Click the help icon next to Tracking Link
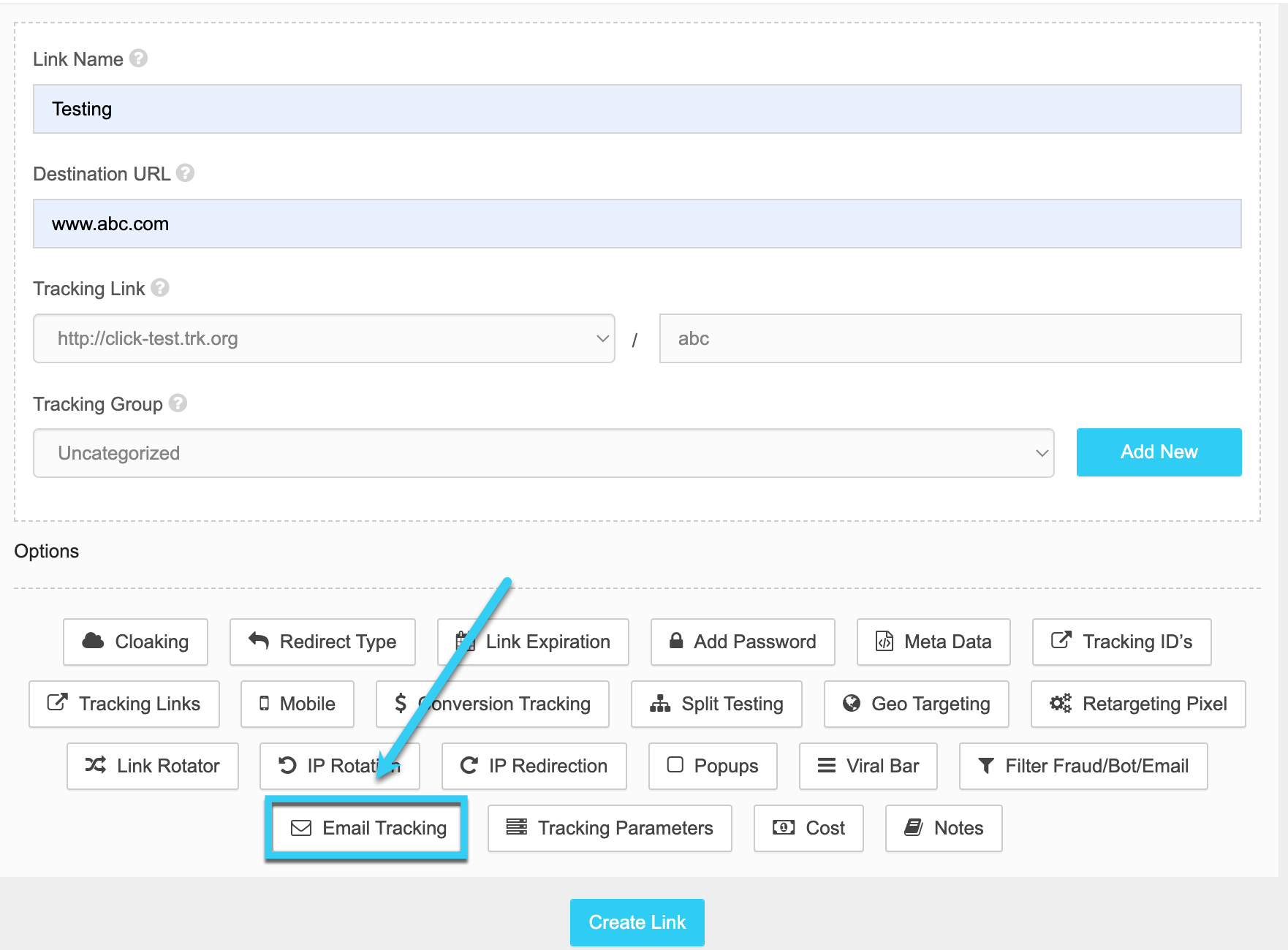Screen dimensions: 1288x950 (x=160, y=288)
